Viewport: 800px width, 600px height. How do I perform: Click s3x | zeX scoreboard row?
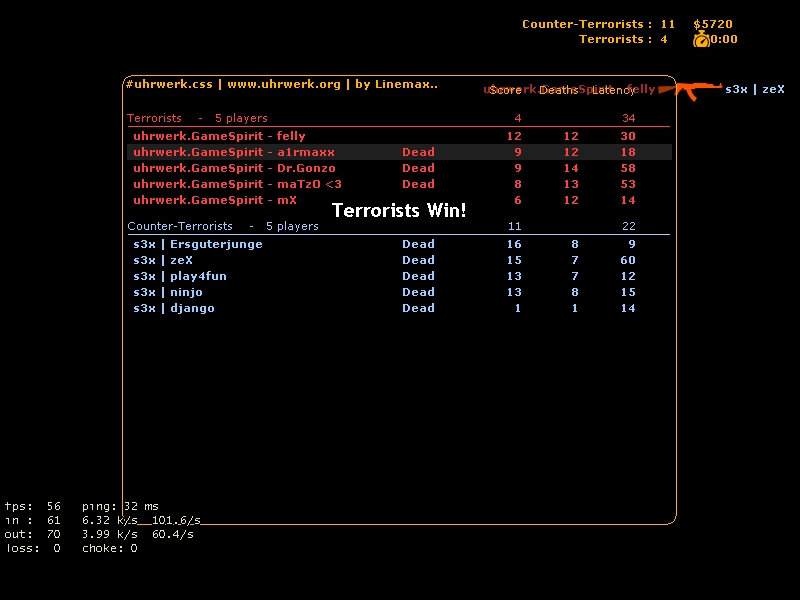(162, 260)
